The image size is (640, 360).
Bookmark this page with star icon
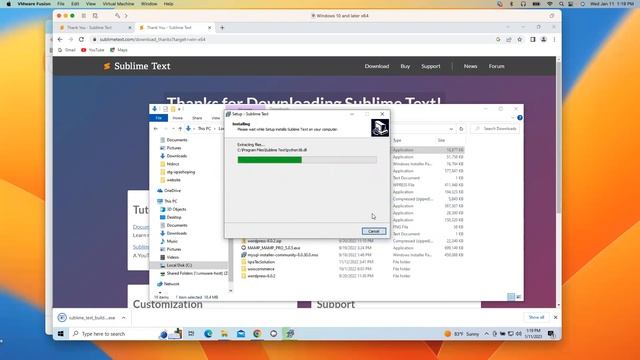click(x=520, y=40)
